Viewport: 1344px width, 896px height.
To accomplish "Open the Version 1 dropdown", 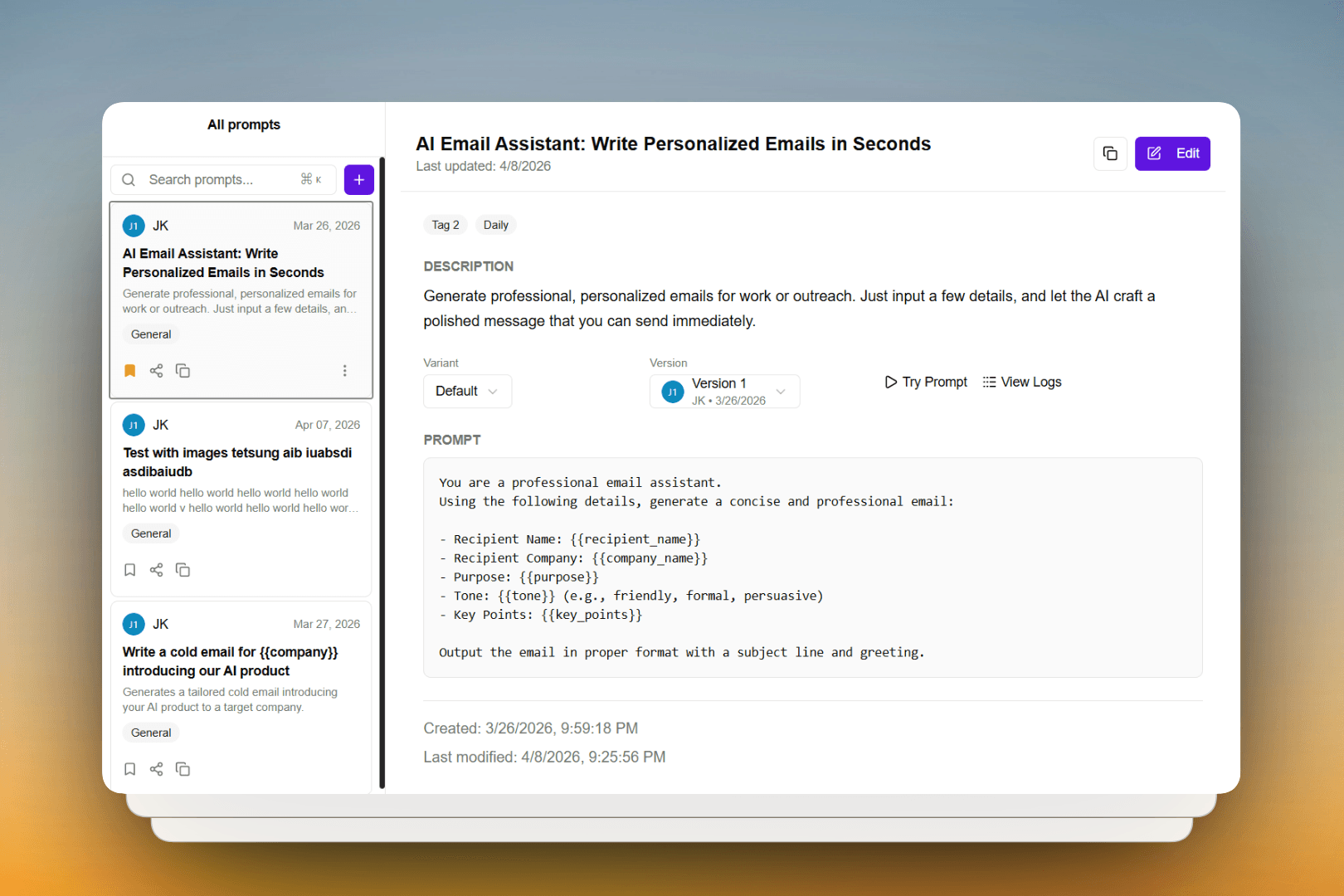I will coord(724,392).
